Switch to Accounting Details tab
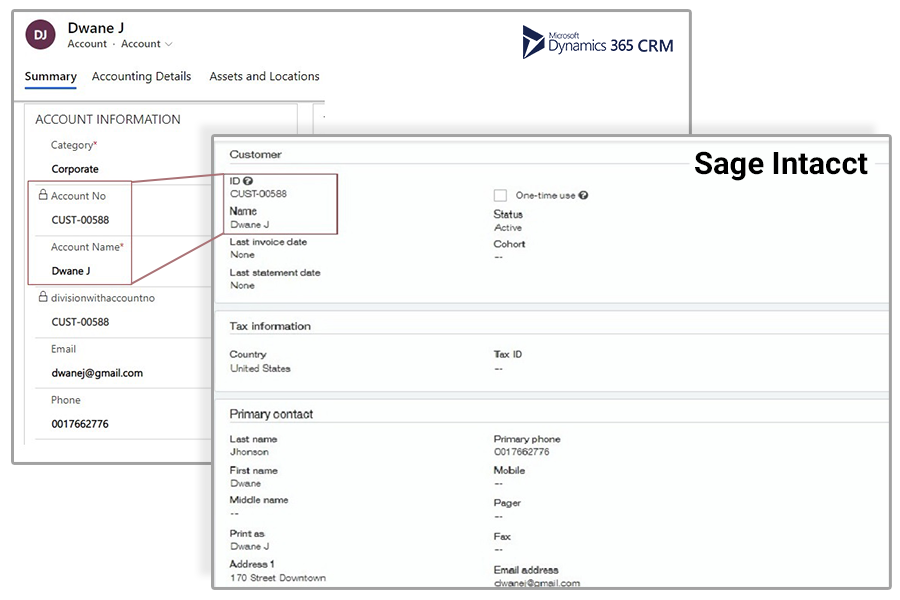900x600 pixels. [141, 77]
